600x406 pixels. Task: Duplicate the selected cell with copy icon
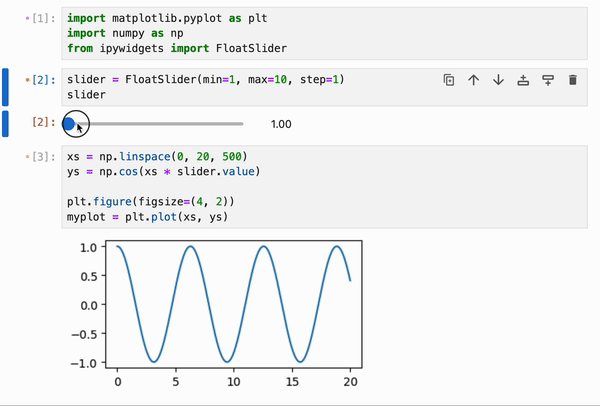pyautogui.click(x=449, y=80)
